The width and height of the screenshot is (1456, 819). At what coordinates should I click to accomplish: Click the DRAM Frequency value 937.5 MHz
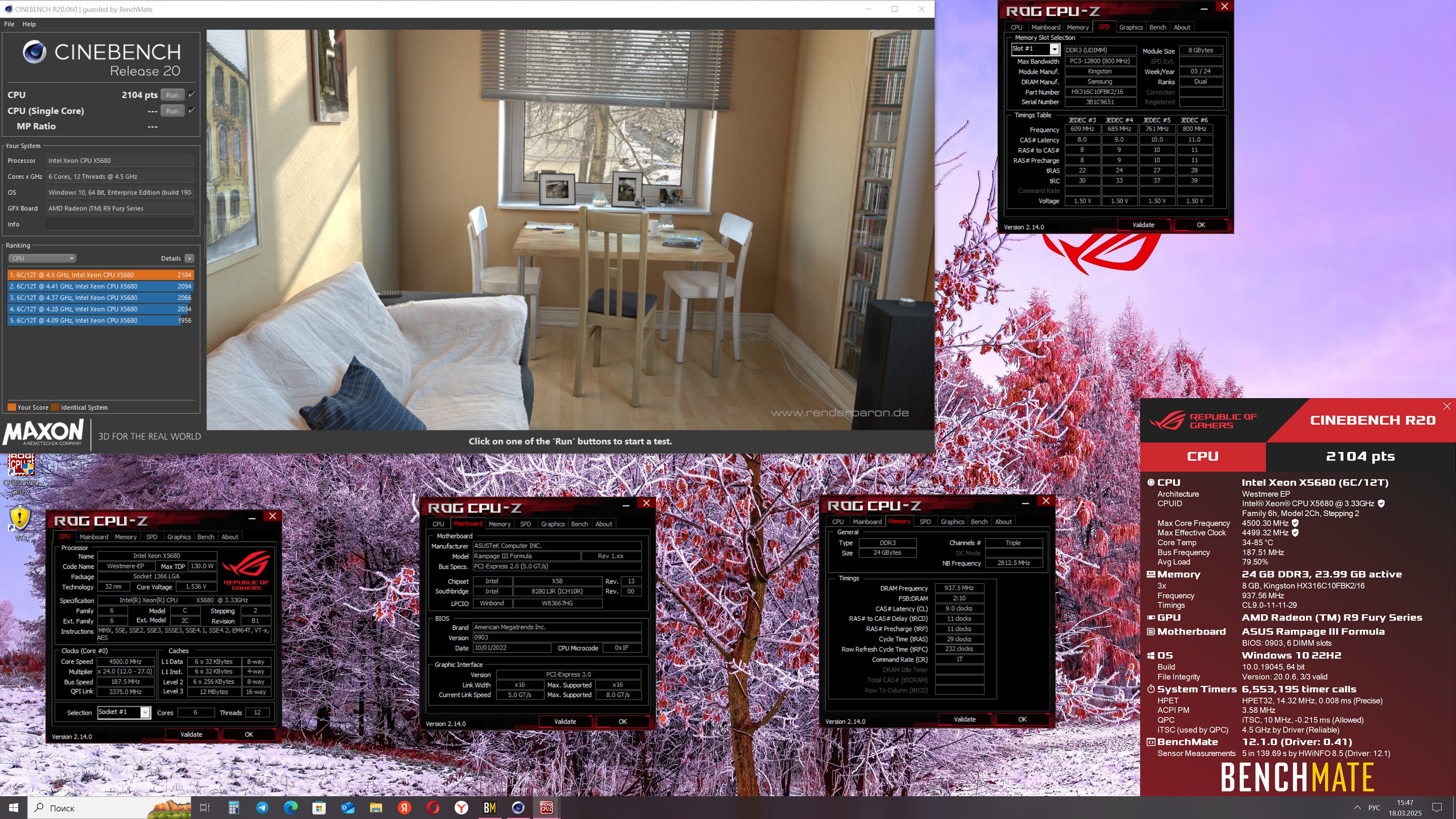[958, 588]
